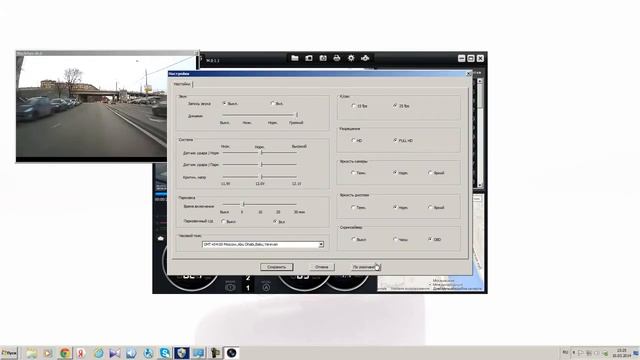
Task: Set parking LED to Вкл (on)
Action: pos(276,221)
